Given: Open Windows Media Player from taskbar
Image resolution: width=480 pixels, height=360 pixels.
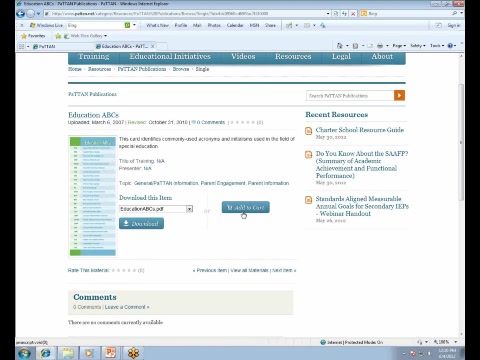Looking at the screenshot, I should click(x=89, y=353).
